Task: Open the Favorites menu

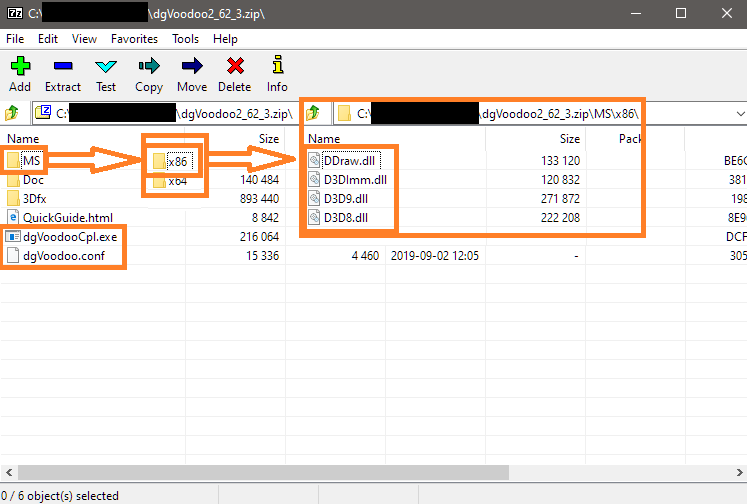Action: point(134,39)
